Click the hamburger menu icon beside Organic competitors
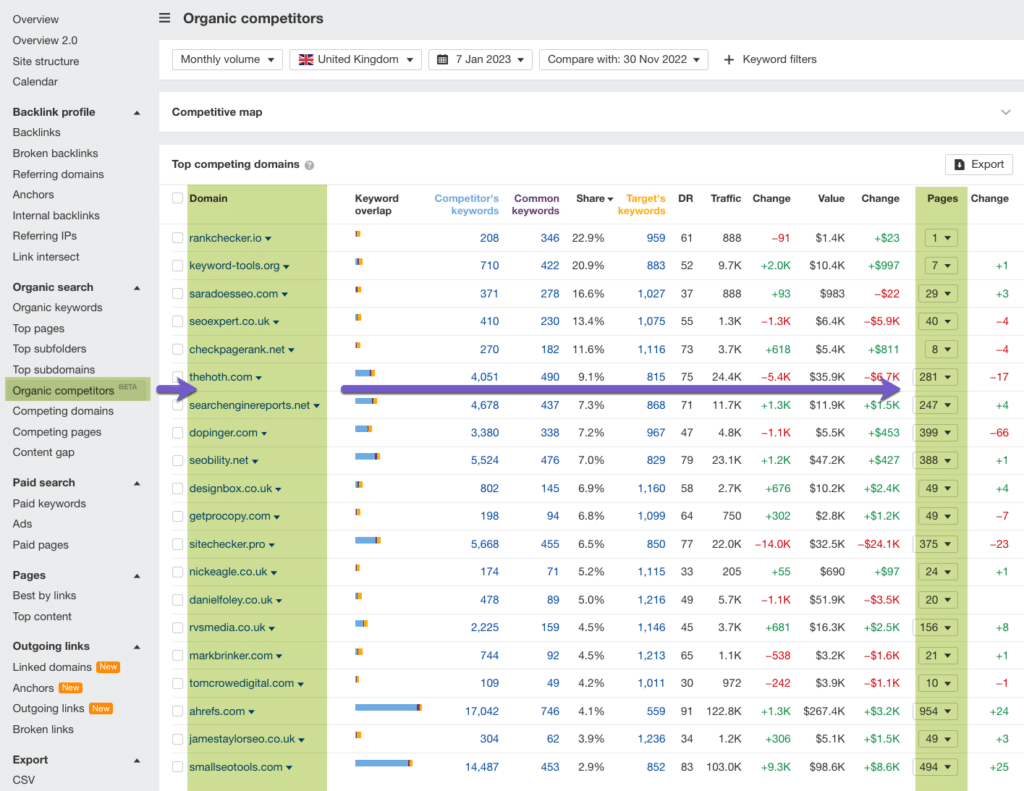The width and height of the screenshot is (1024, 791). [x=165, y=18]
